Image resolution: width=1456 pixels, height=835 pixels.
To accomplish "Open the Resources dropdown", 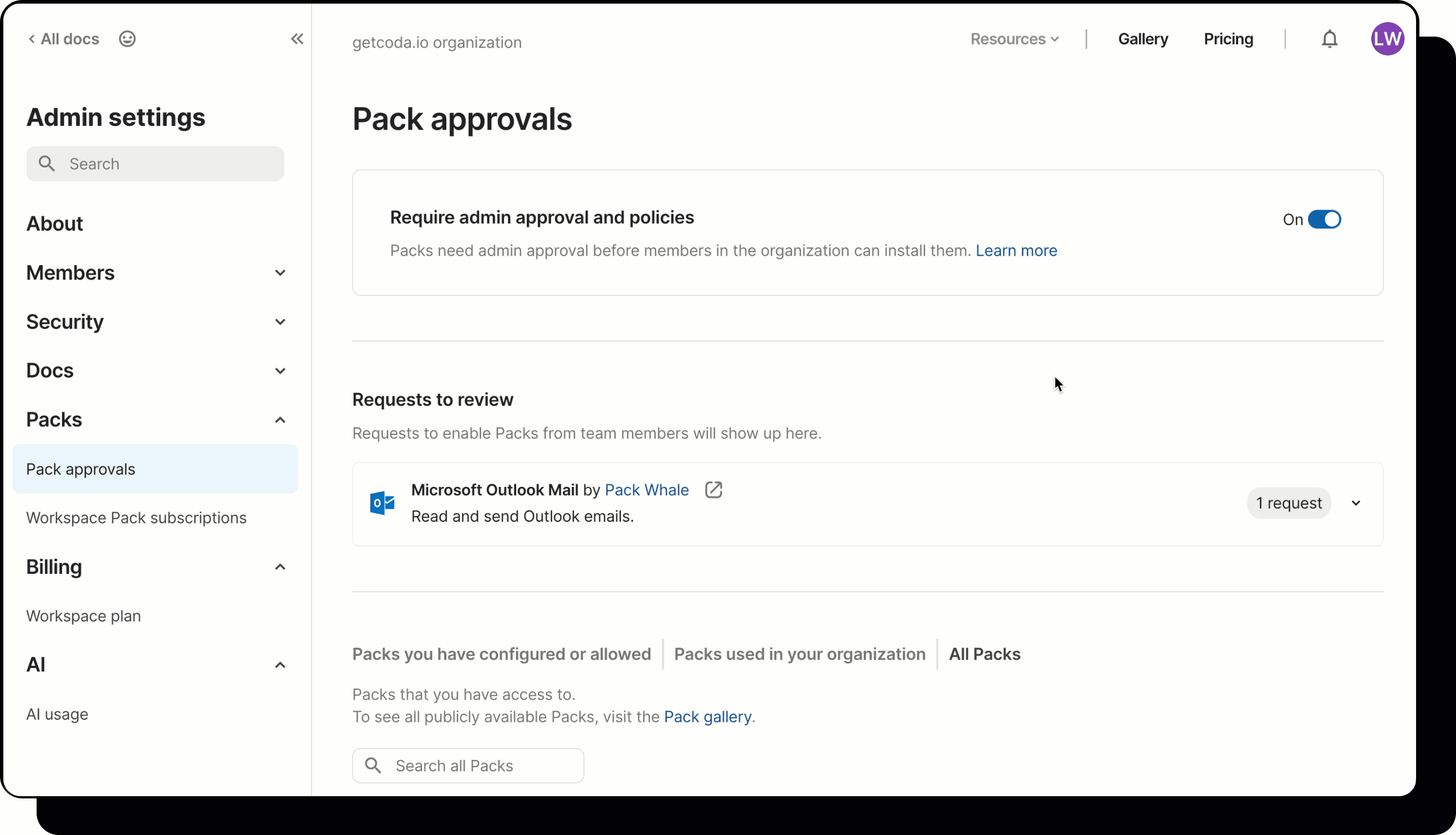I will pyautogui.click(x=1014, y=38).
